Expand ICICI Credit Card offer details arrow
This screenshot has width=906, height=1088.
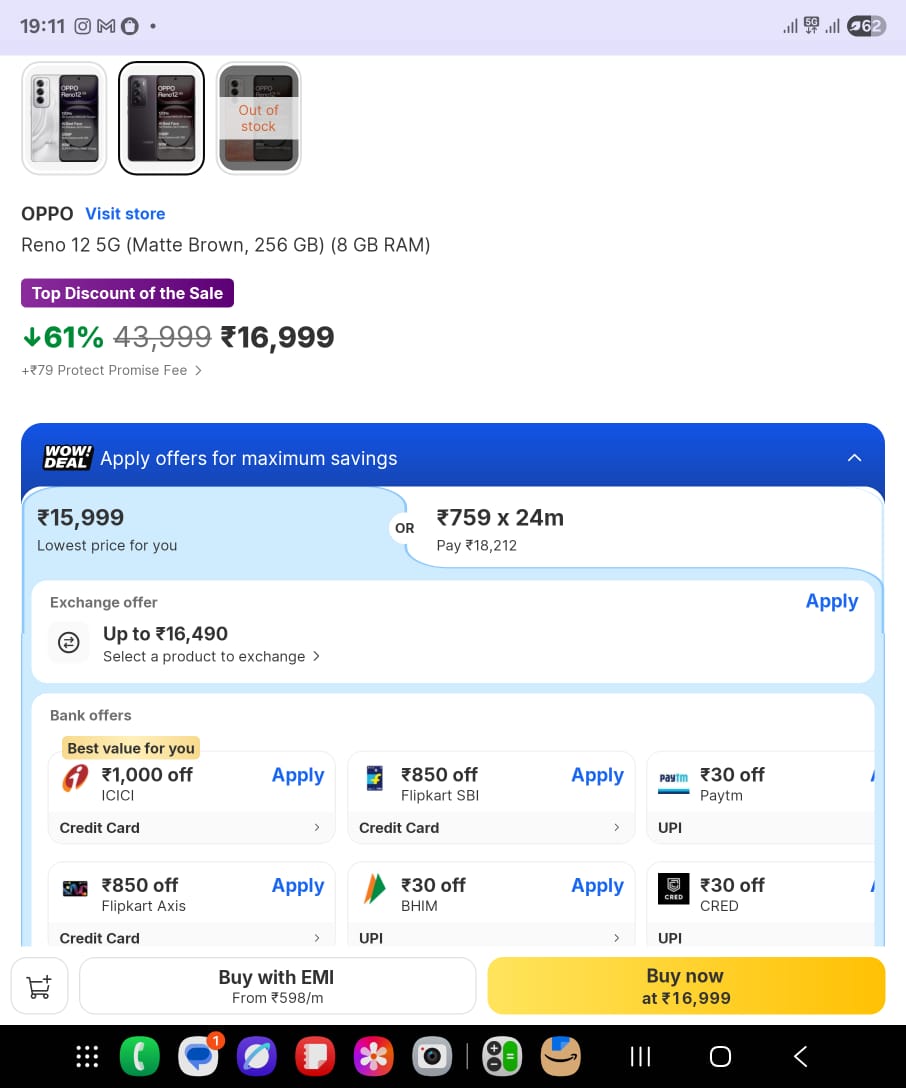[x=317, y=828]
